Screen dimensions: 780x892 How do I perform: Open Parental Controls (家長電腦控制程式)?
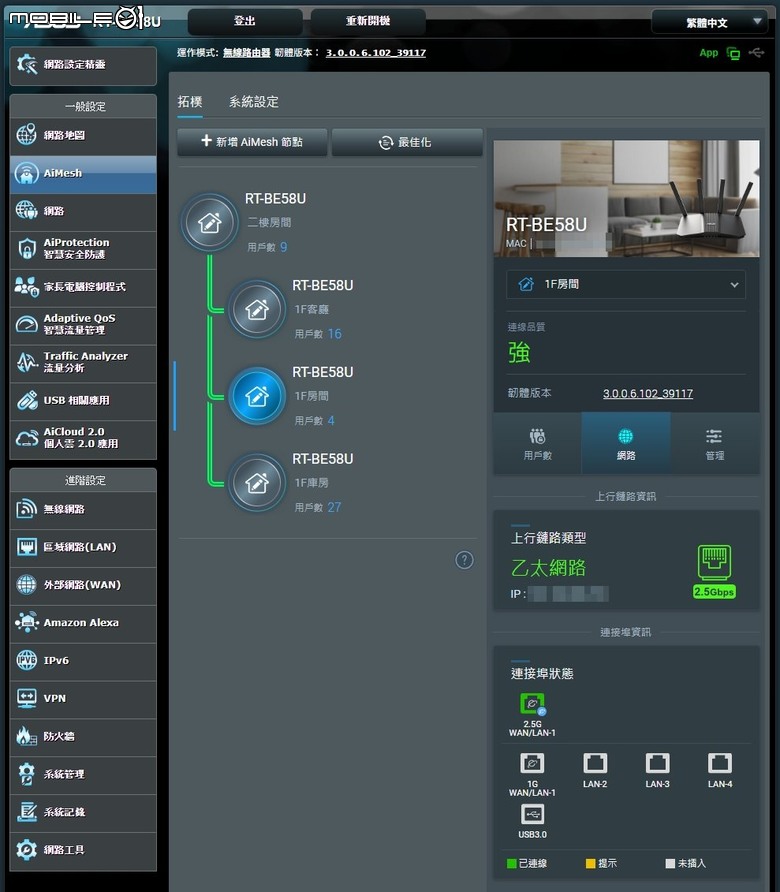[83, 287]
